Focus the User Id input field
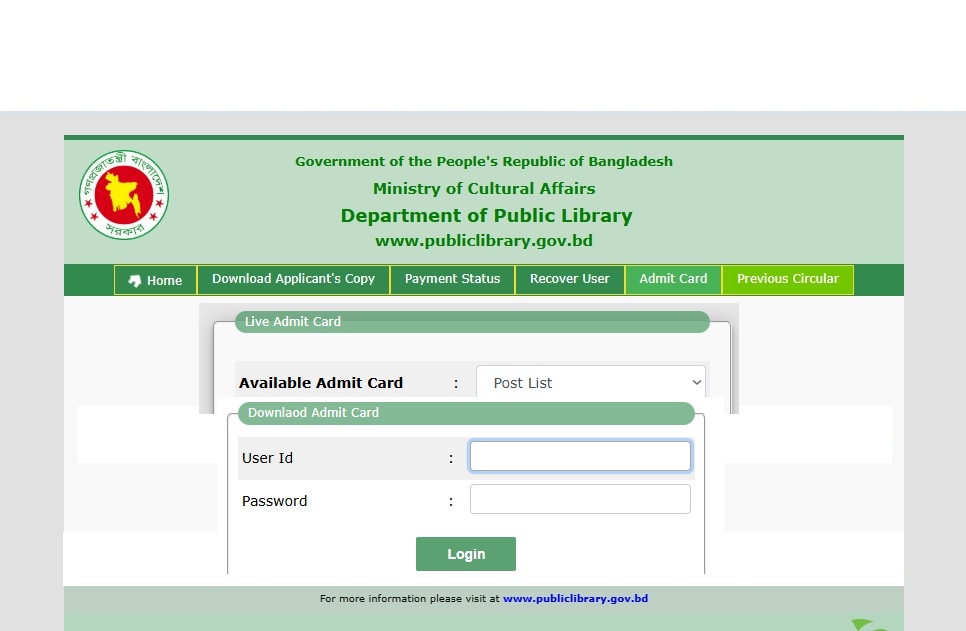966x631 pixels. [x=580, y=457]
